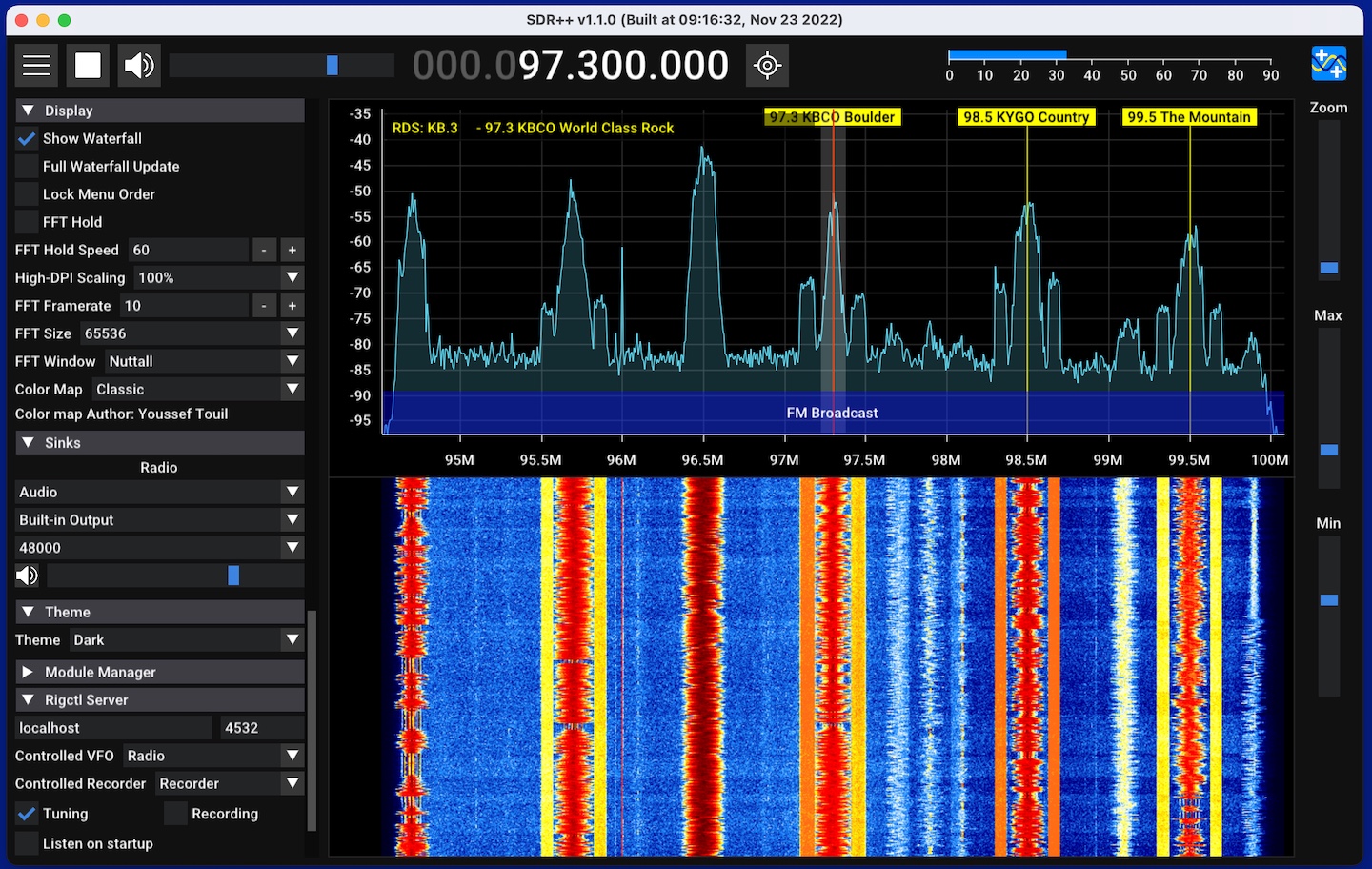Viewport: 1372px width, 869px height.
Task: Click the center tuning mode crosshair icon
Action: (x=767, y=66)
